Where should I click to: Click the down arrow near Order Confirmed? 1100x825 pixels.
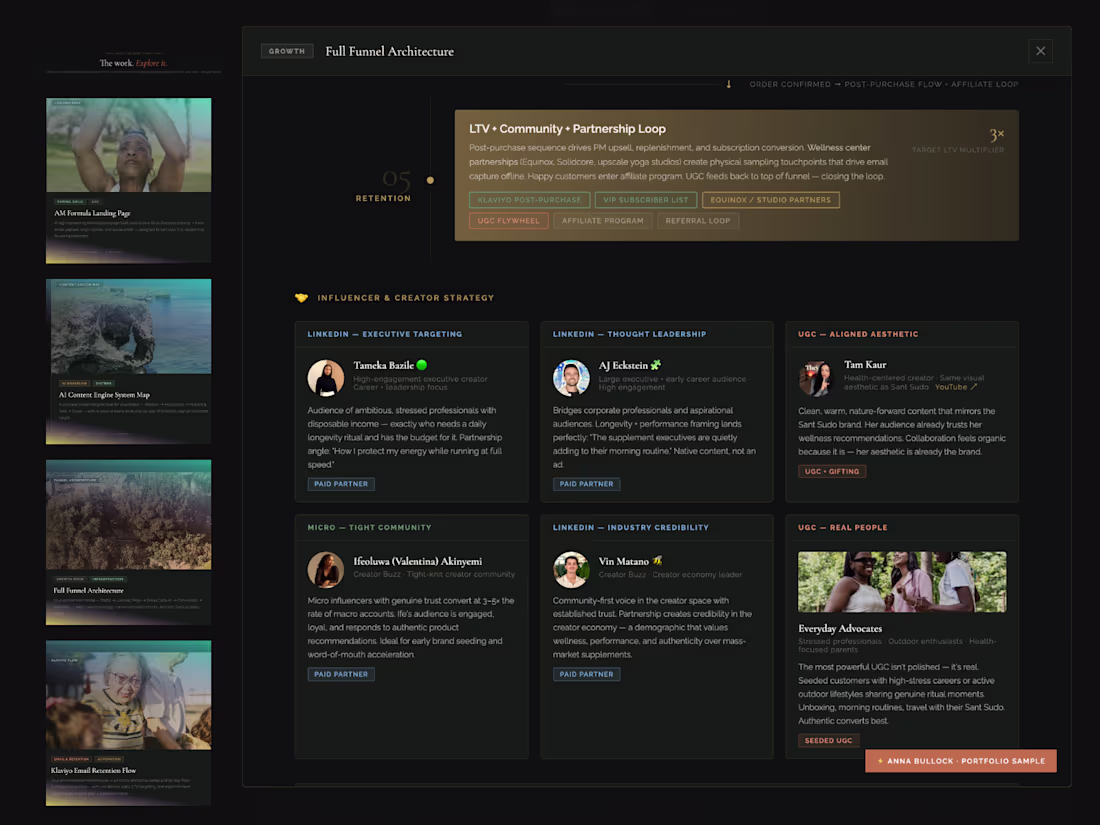point(728,84)
